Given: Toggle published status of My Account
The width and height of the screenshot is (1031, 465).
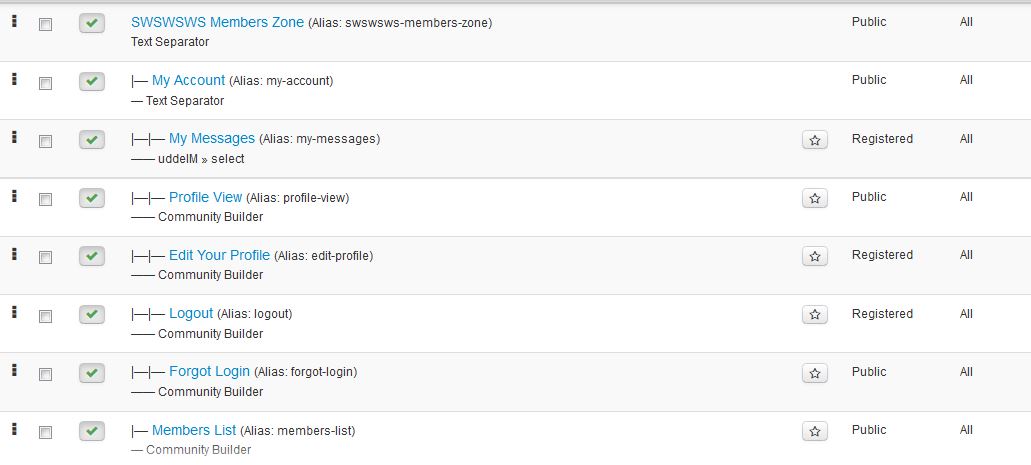Looking at the screenshot, I should tap(91, 82).
